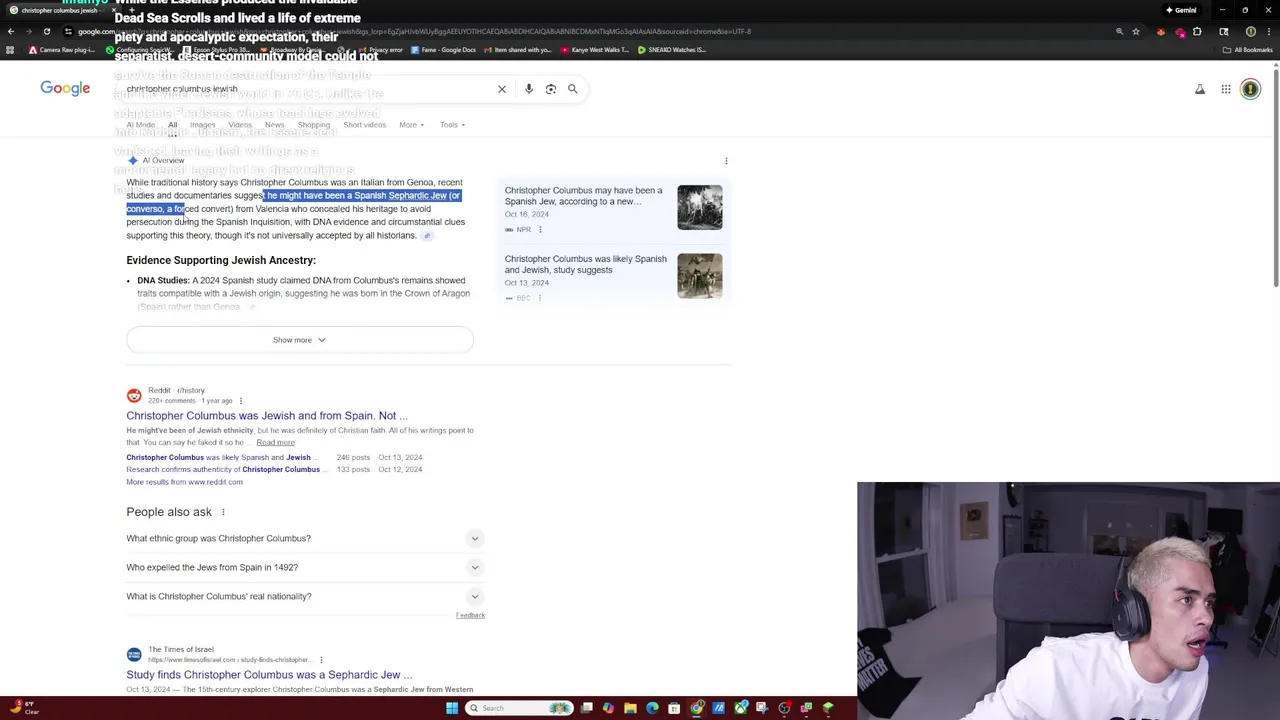This screenshot has height=720, width=1280.
Task: Open the Kanye West Walks bookmark
Action: (x=595, y=49)
